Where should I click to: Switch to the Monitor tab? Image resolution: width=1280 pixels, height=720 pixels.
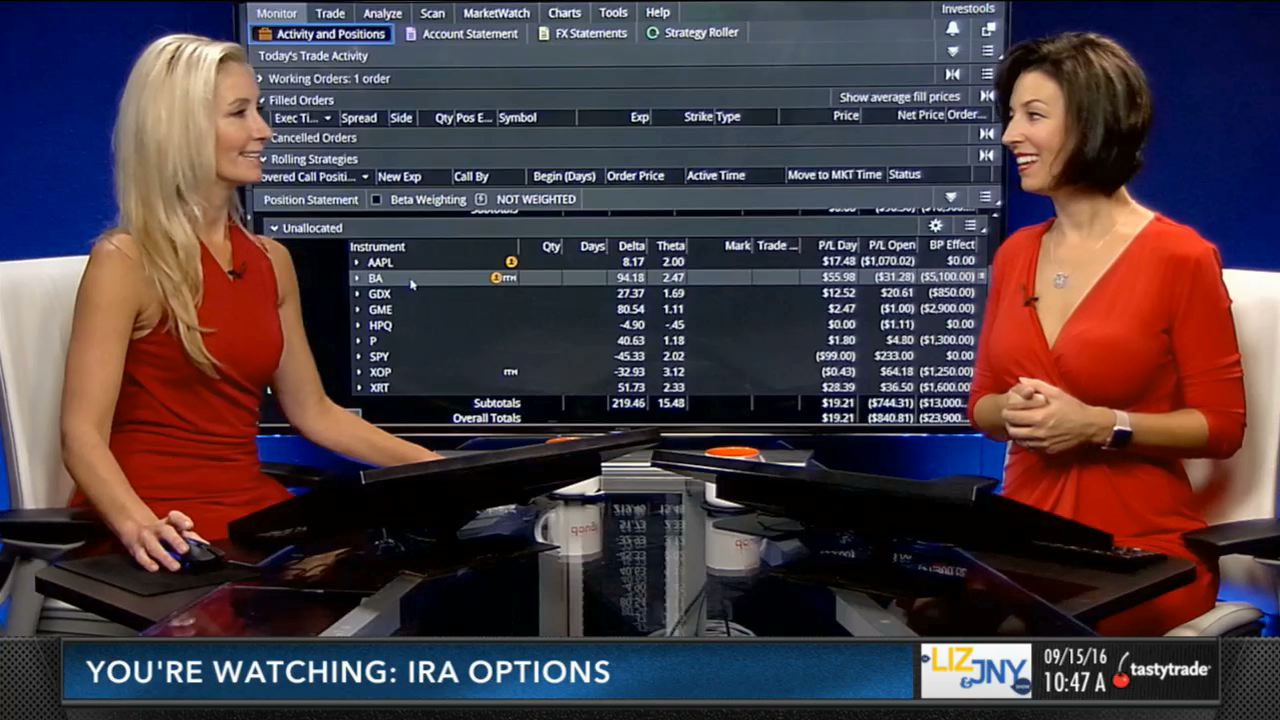click(x=276, y=13)
